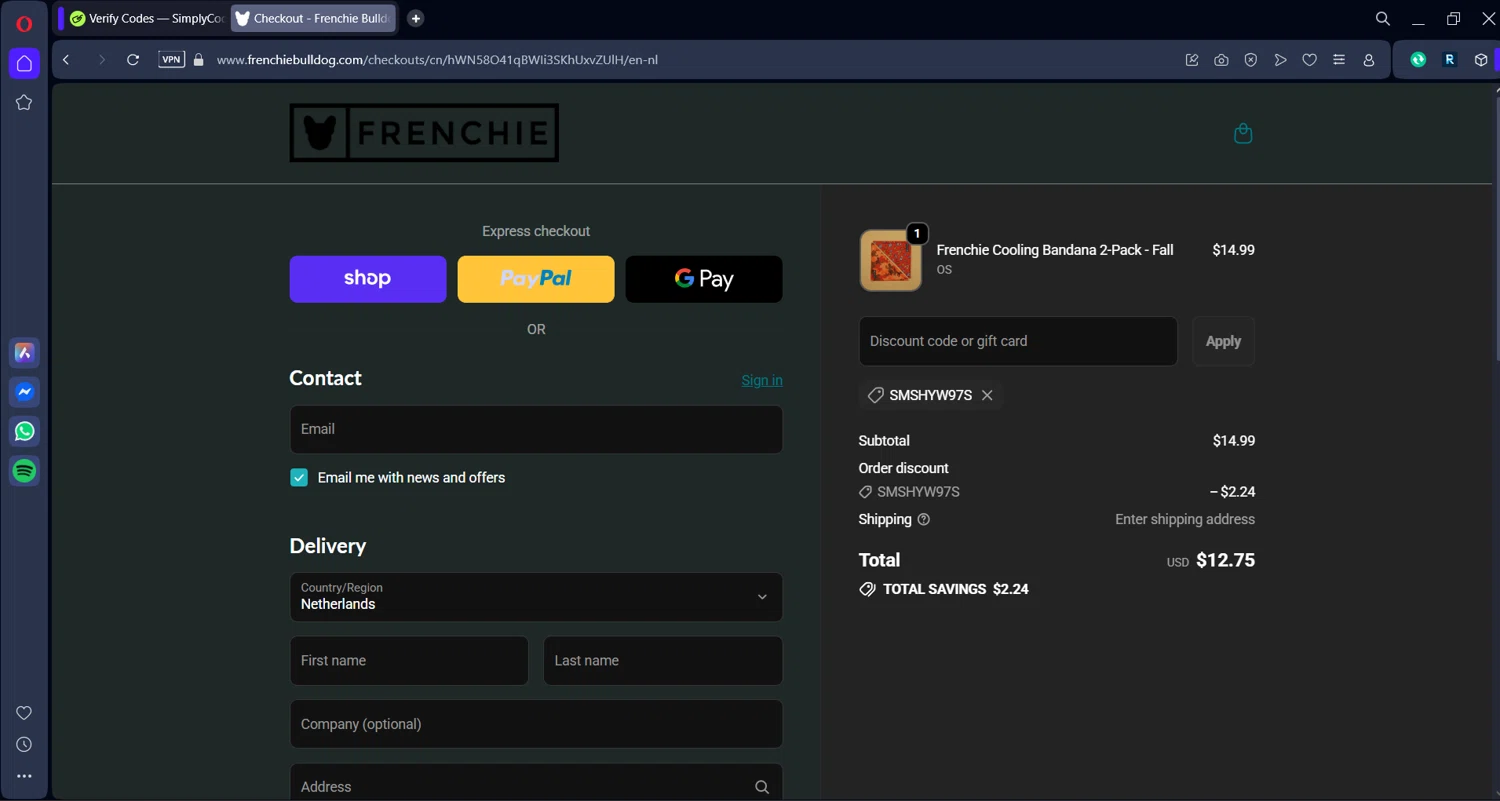Screen dimensions: 1500x801
Task: Reload the checkout page
Action: tap(132, 60)
